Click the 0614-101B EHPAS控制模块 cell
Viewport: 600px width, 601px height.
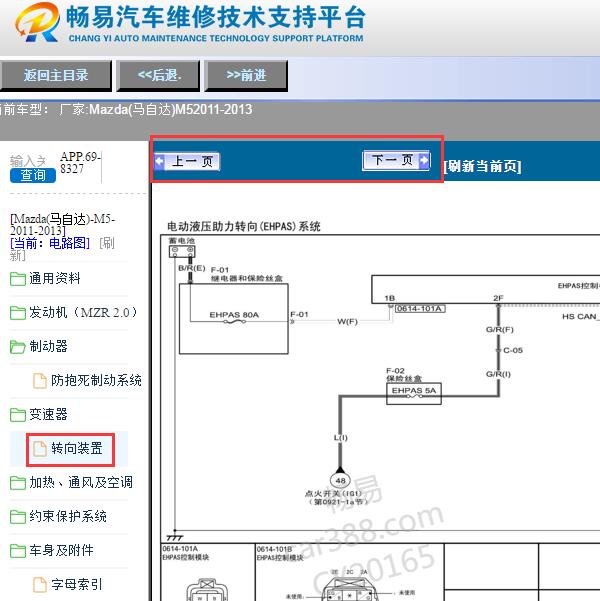coord(349,572)
